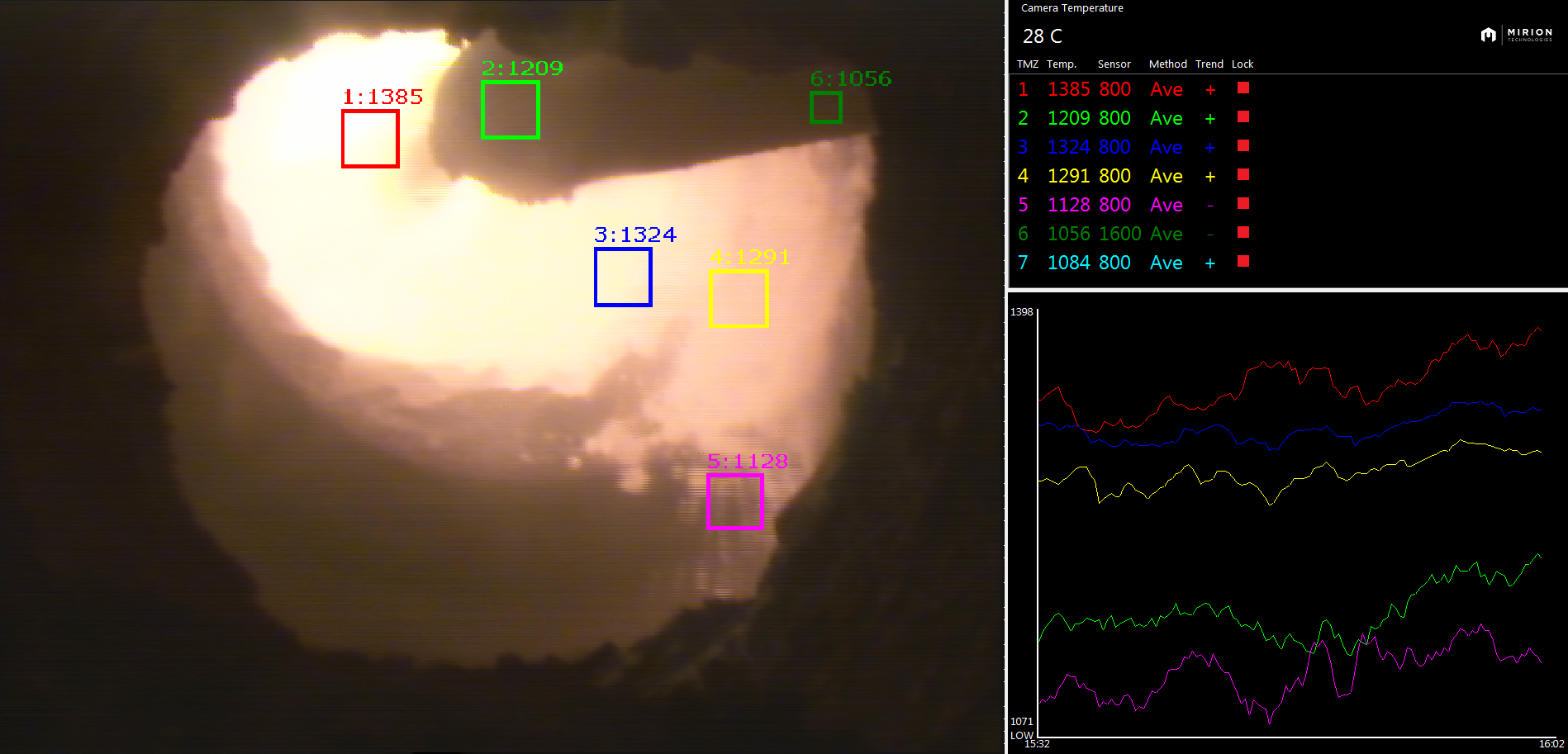The image size is (1568, 754).
Task: Click the '2:1209' label above the green box
Action: coord(522,68)
